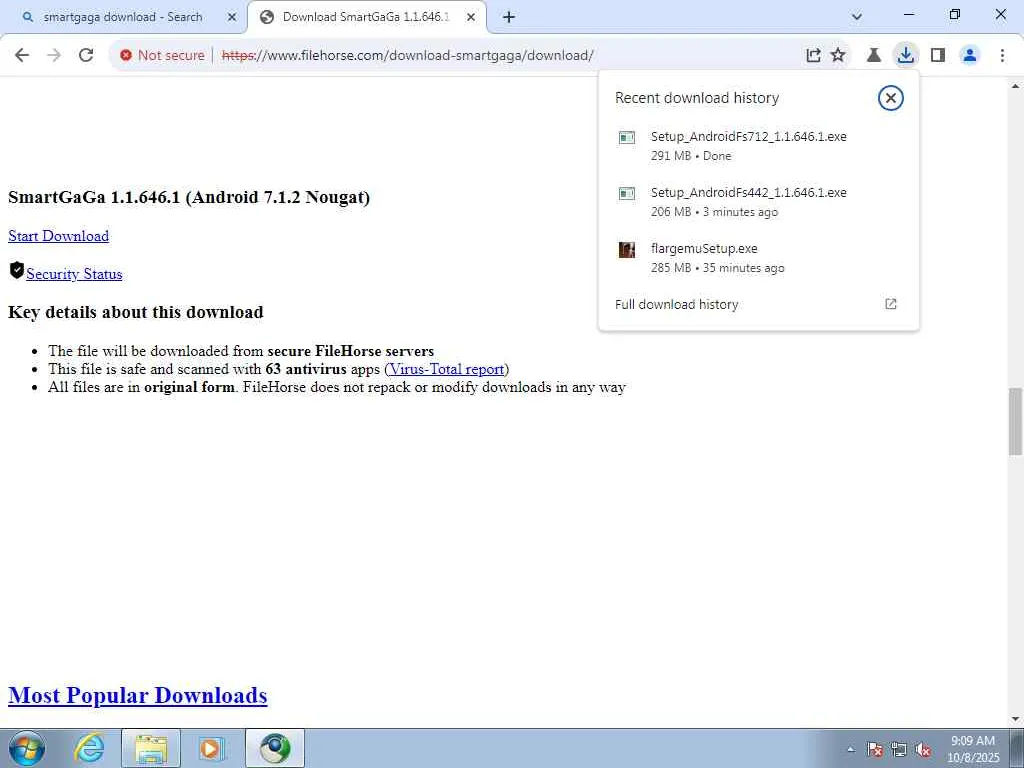Toggle the downloads toolbar button
1024x768 pixels.
click(x=906, y=56)
